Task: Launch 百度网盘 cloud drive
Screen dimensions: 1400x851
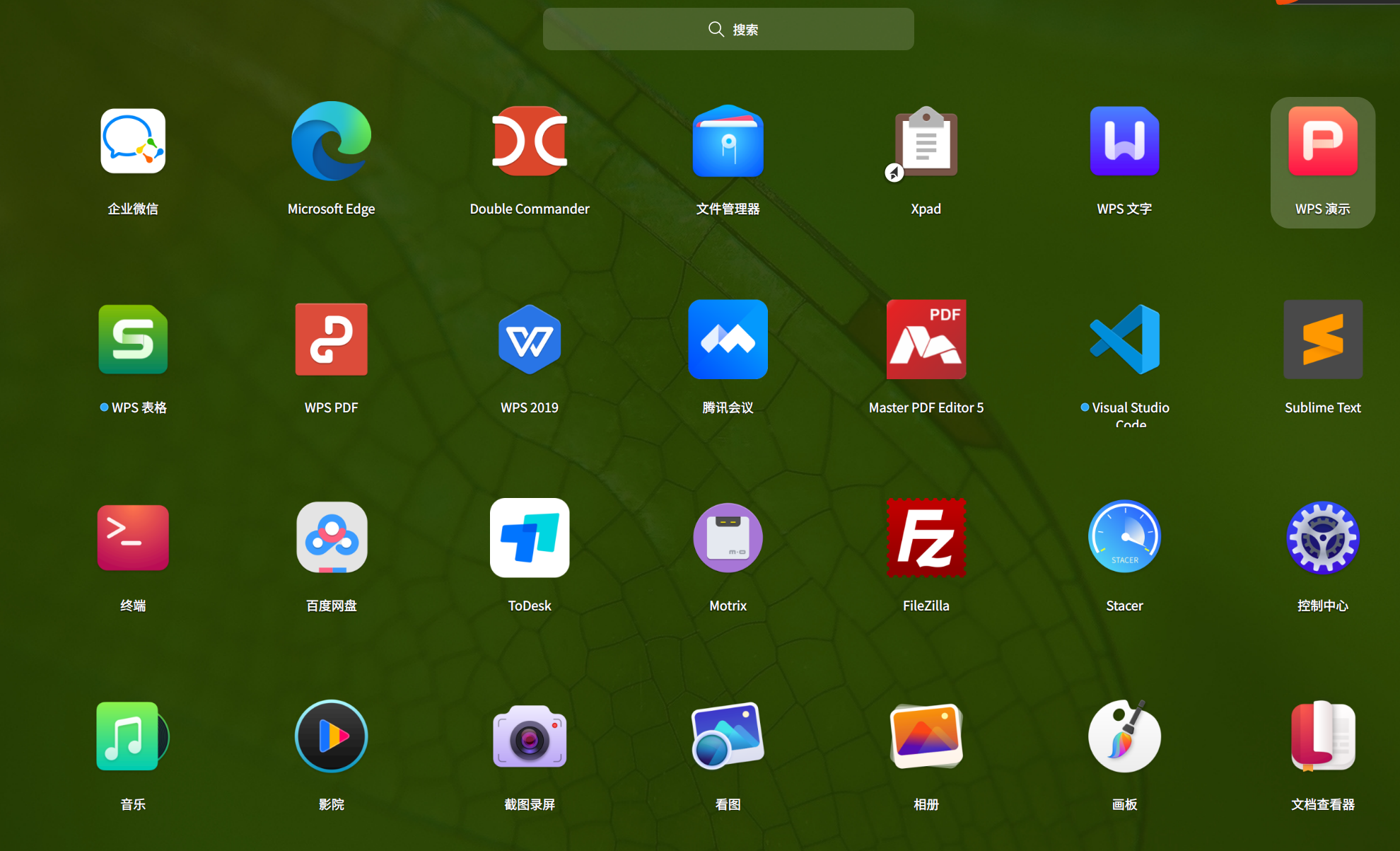Action: [x=331, y=538]
